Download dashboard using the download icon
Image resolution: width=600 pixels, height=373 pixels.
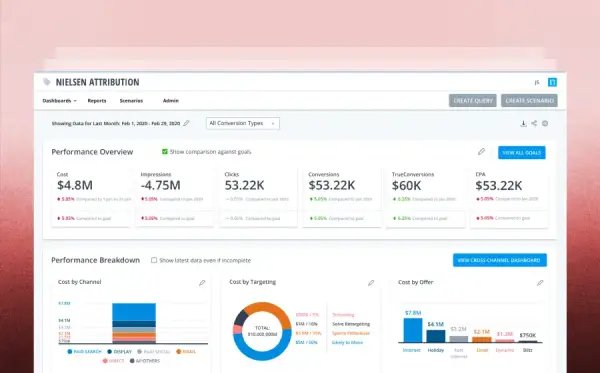[x=523, y=124]
